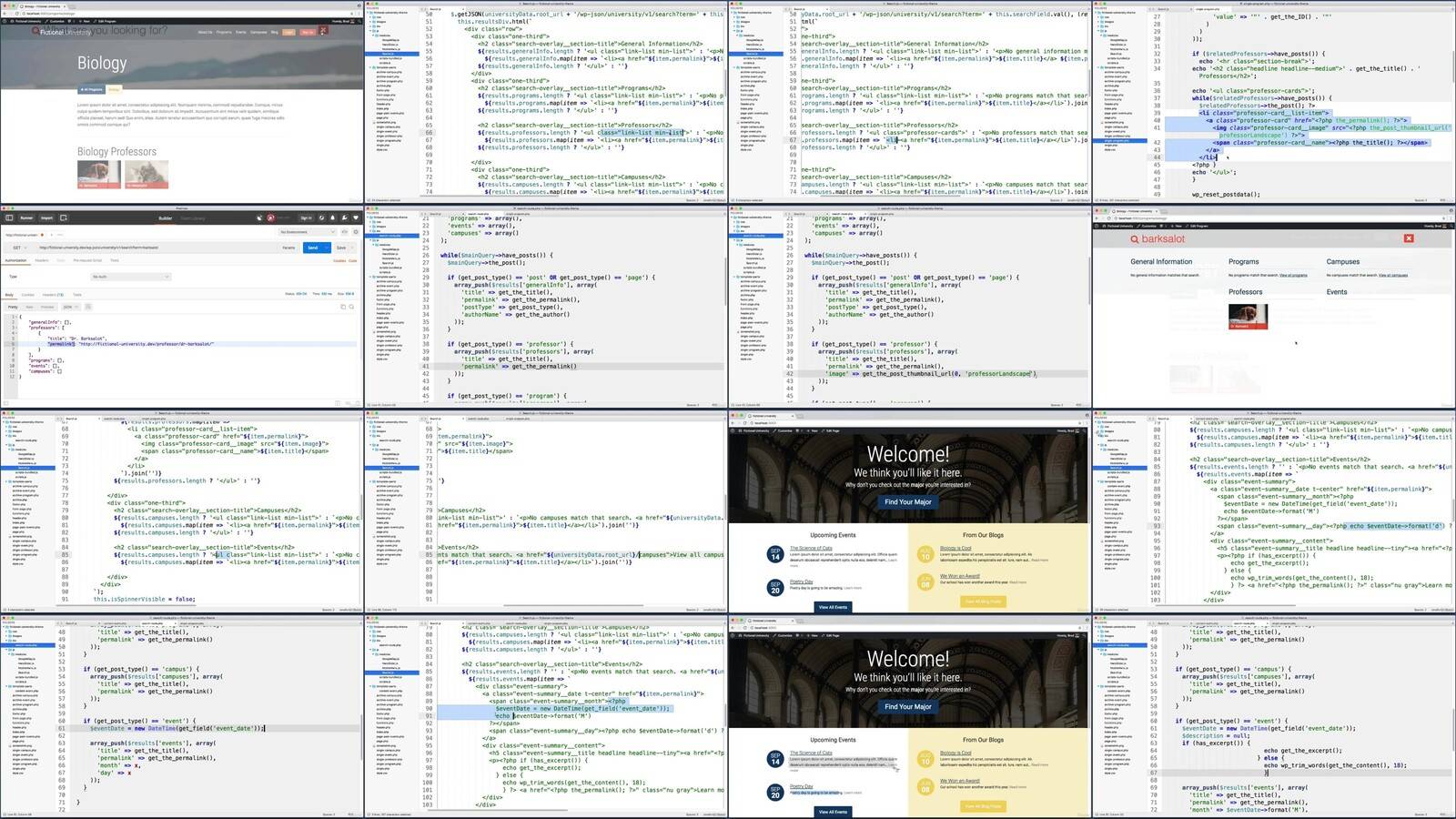Image resolution: width=1456 pixels, height=819 pixels.
Task: Click the 'View all campuses' link
Action: coord(1393,275)
